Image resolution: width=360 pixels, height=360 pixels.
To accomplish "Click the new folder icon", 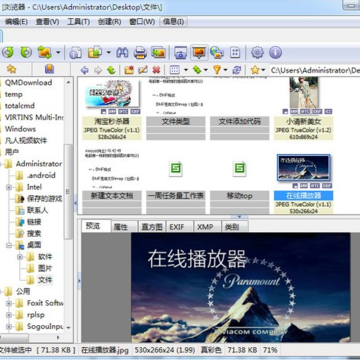I will click(x=129, y=70).
